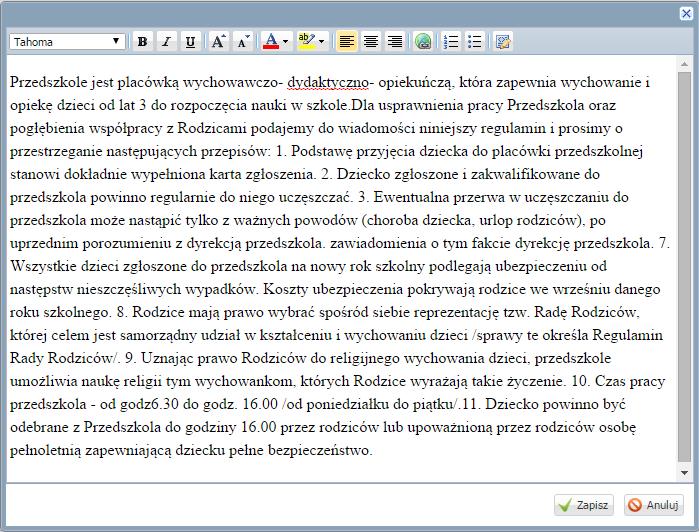Screen dimensions: 699x532
Task: Click the text 'Czas pracy'
Action: click(630, 381)
